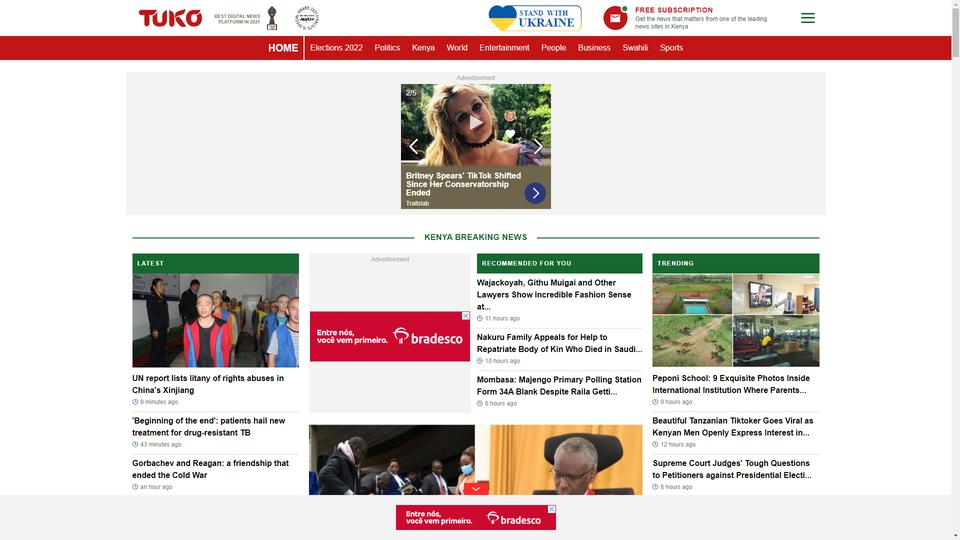Screen dimensions: 960x540
Task: Open drug-resistant TB treatment article
Action: coord(209,427)
